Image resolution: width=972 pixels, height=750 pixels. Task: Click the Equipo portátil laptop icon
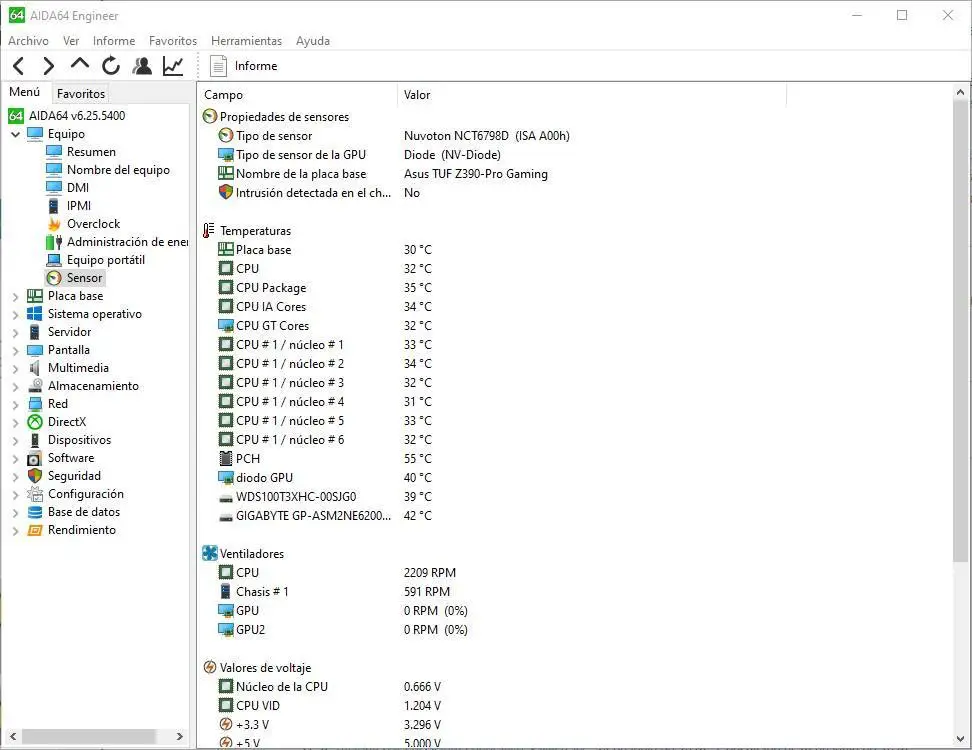[54, 260]
